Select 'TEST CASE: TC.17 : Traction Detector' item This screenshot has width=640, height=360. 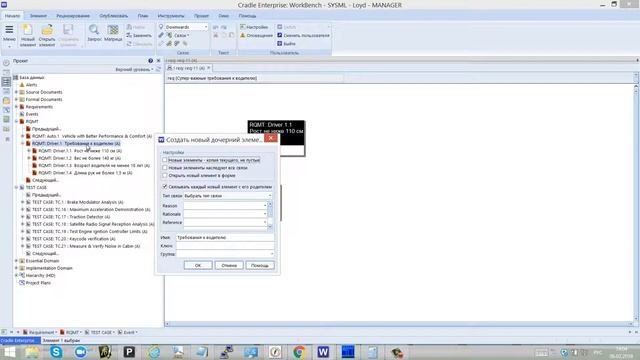(x=71, y=217)
